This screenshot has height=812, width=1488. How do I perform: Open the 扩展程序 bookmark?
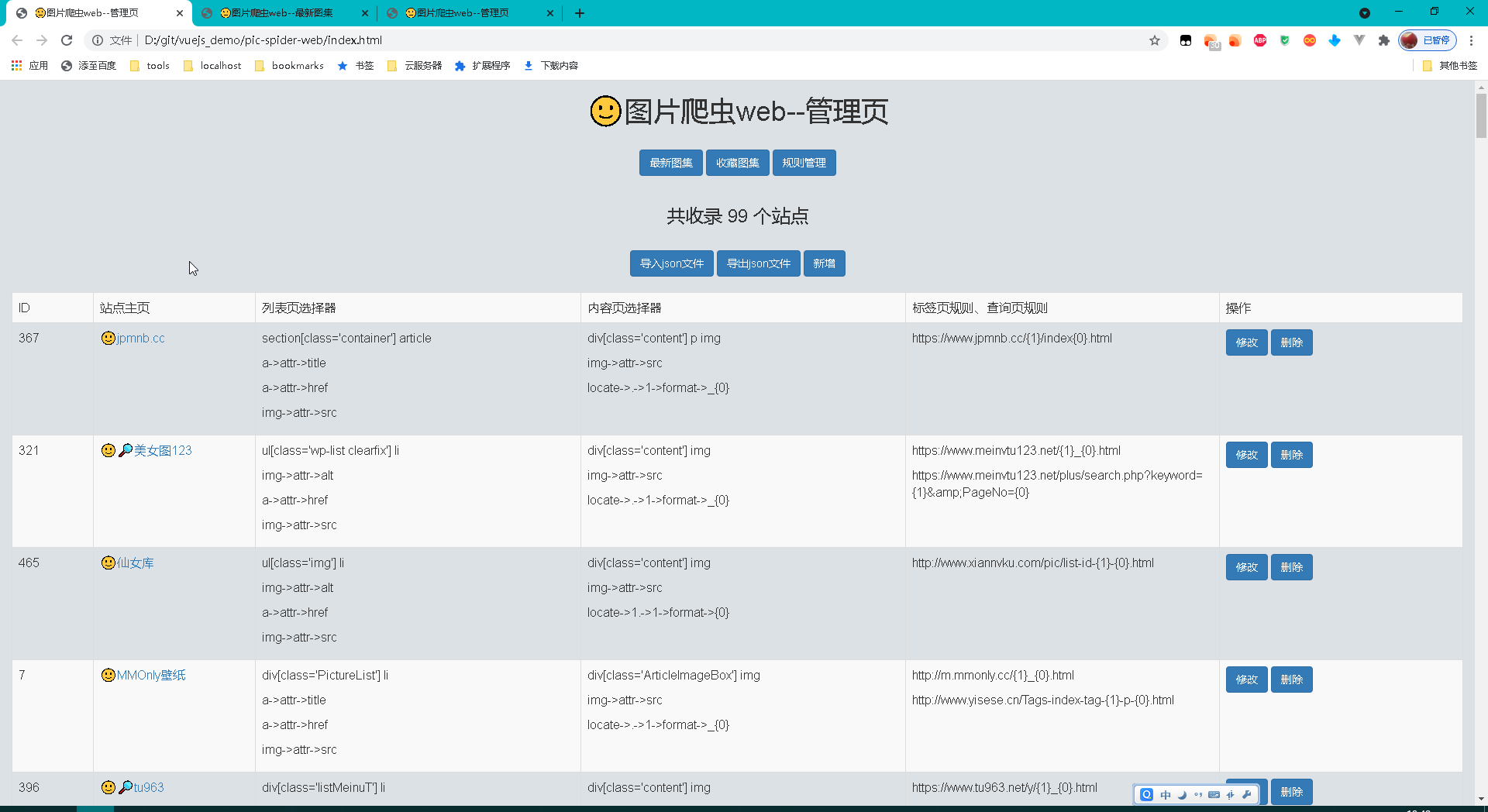[x=482, y=66]
